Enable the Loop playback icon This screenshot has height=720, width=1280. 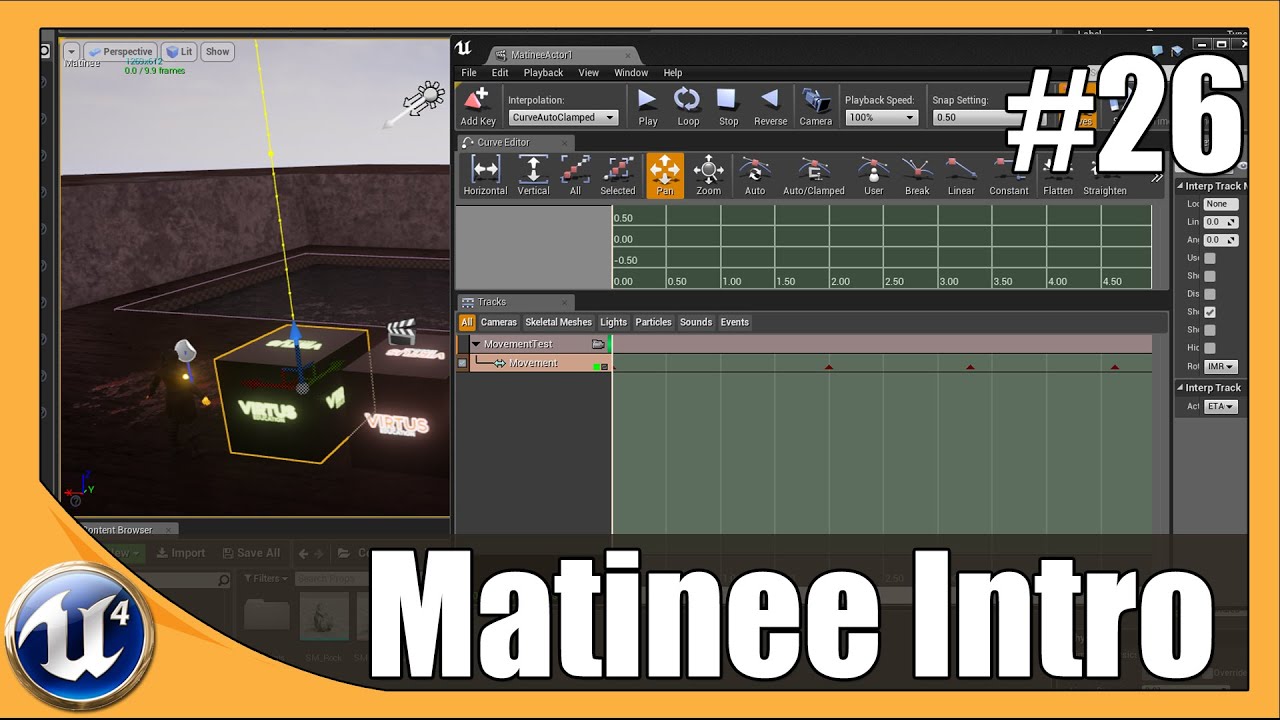[688, 106]
